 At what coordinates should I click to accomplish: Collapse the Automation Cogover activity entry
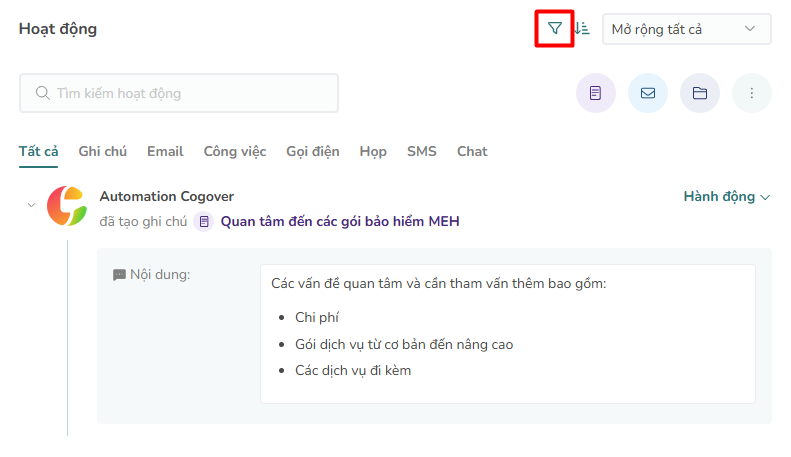pyautogui.click(x=31, y=205)
